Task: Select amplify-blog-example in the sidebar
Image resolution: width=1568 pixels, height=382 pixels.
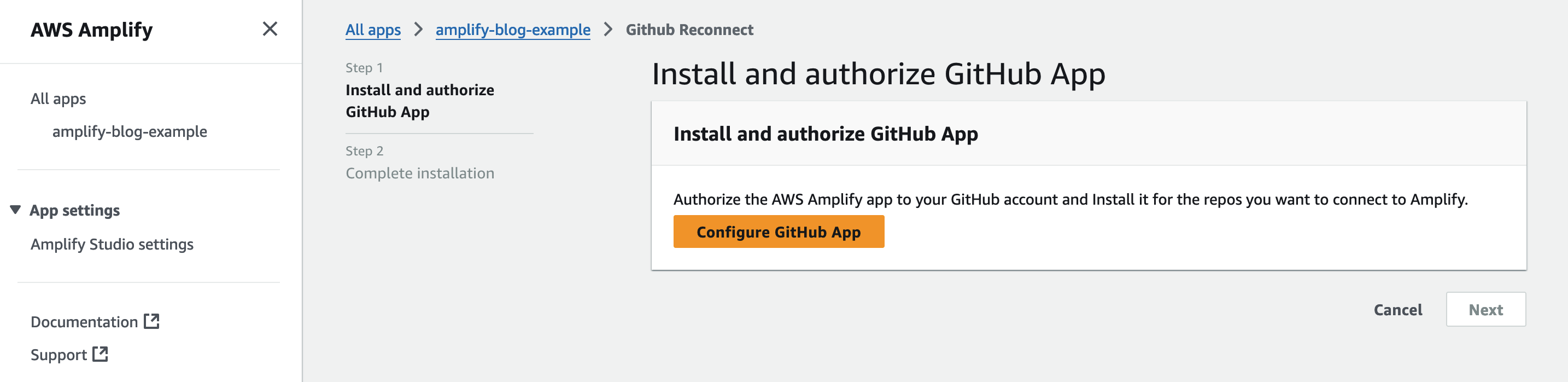Action: 130,131
